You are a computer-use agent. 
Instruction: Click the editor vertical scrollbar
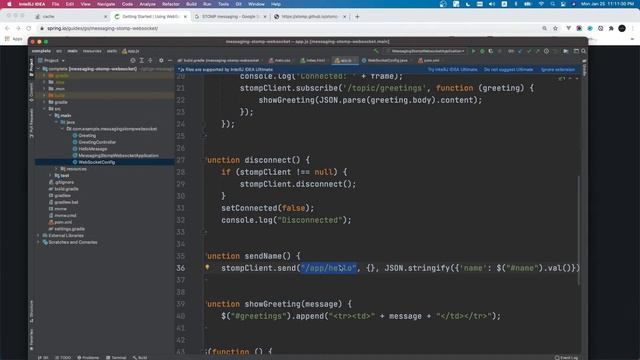578,229
